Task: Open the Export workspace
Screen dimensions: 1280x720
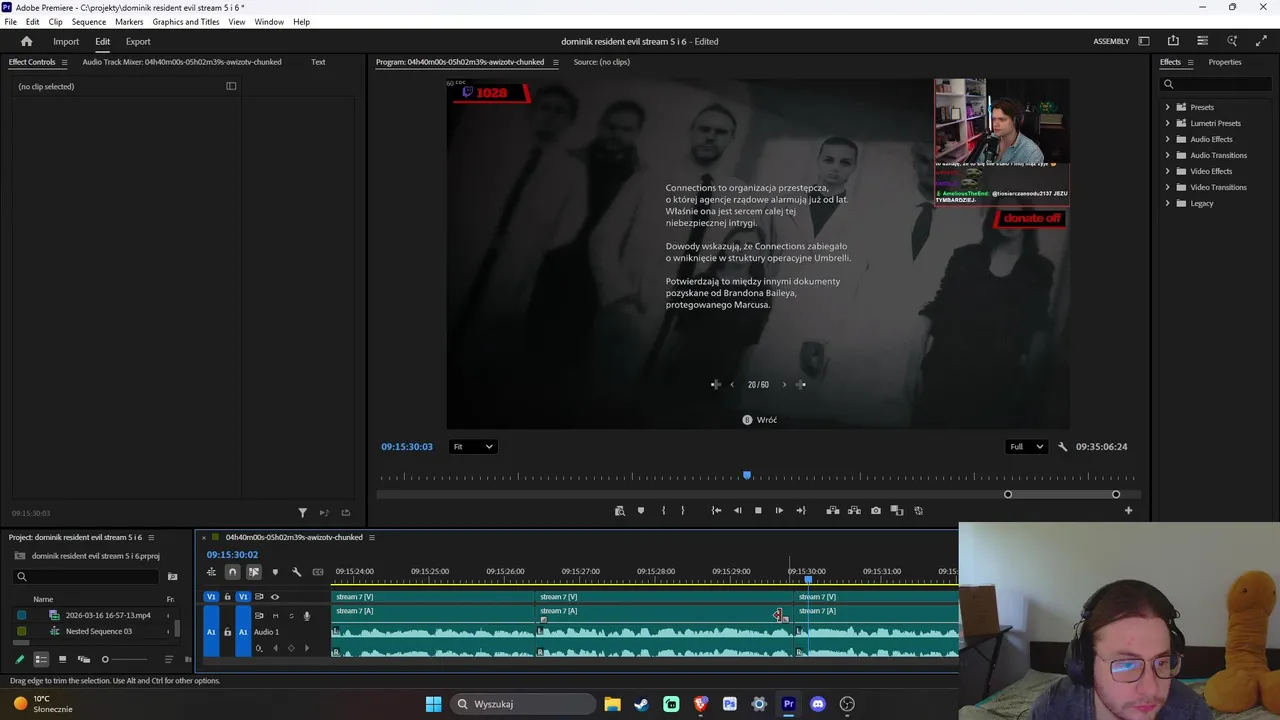Action: click(x=138, y=41)
